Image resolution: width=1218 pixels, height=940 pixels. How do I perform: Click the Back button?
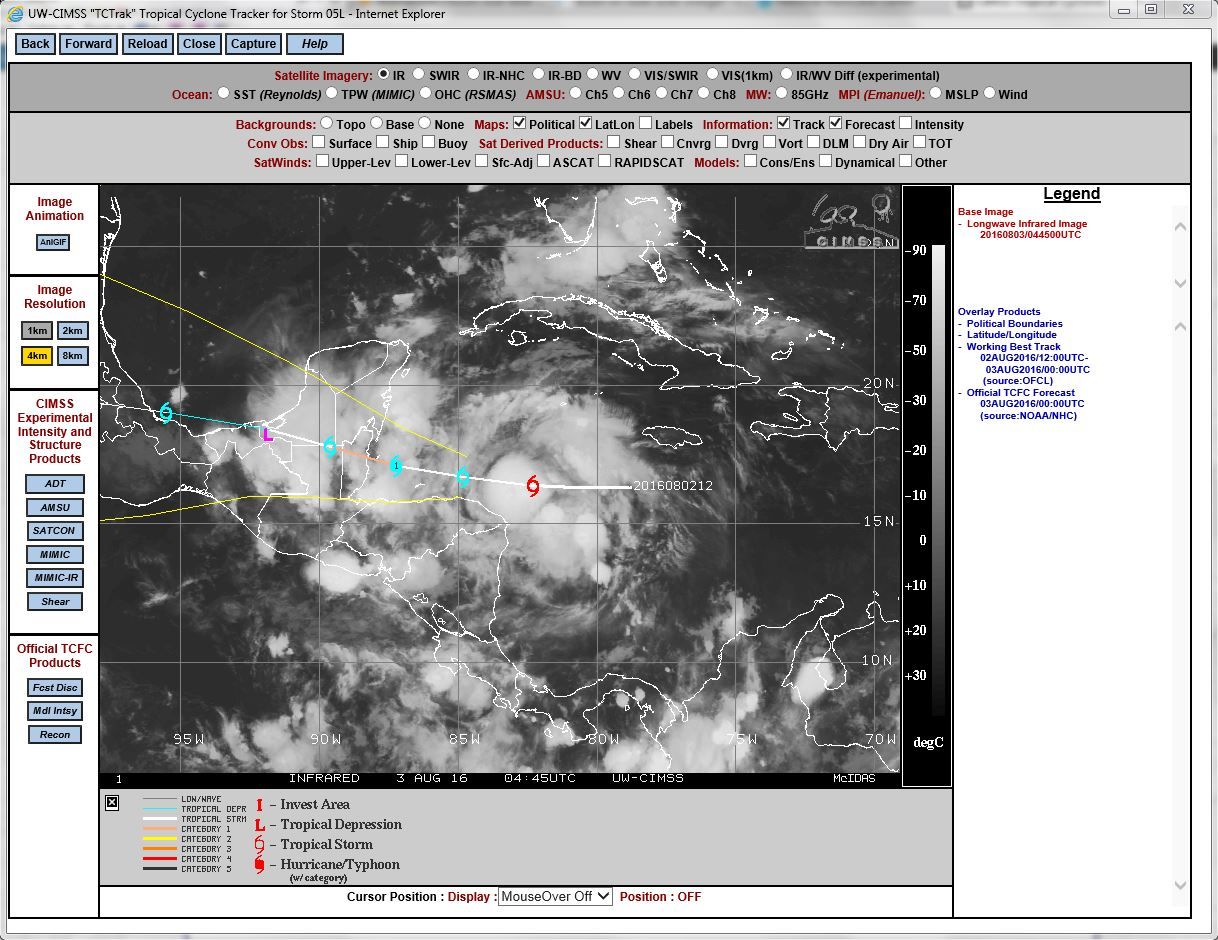35,44
